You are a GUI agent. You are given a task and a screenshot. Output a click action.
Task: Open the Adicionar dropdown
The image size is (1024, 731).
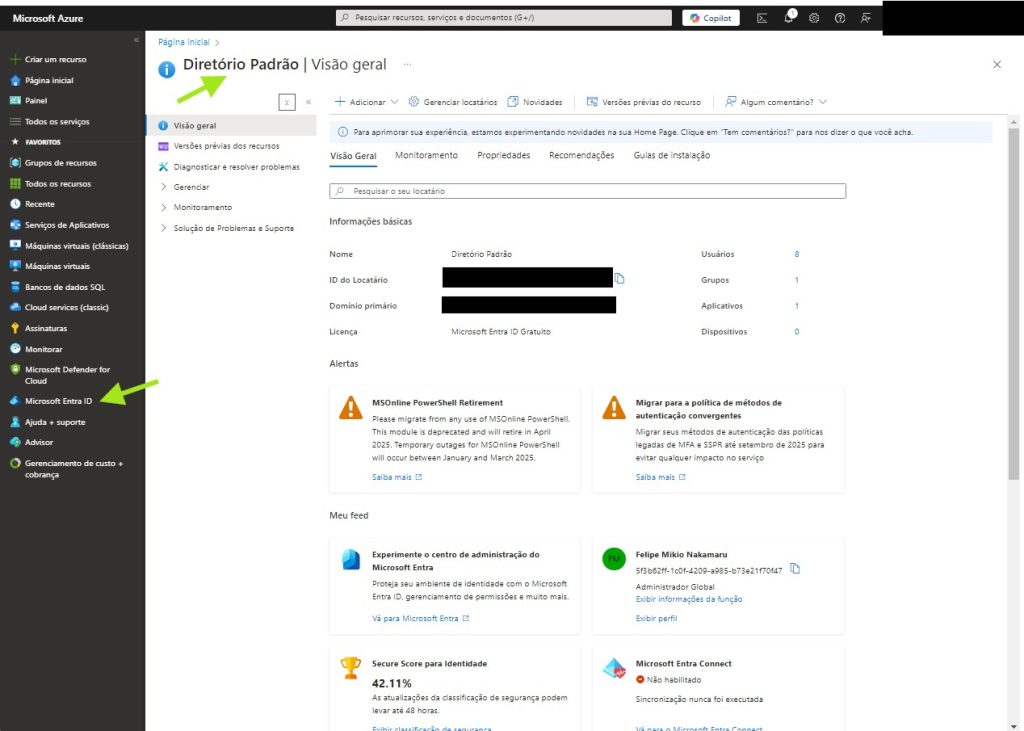click(366, 102)
